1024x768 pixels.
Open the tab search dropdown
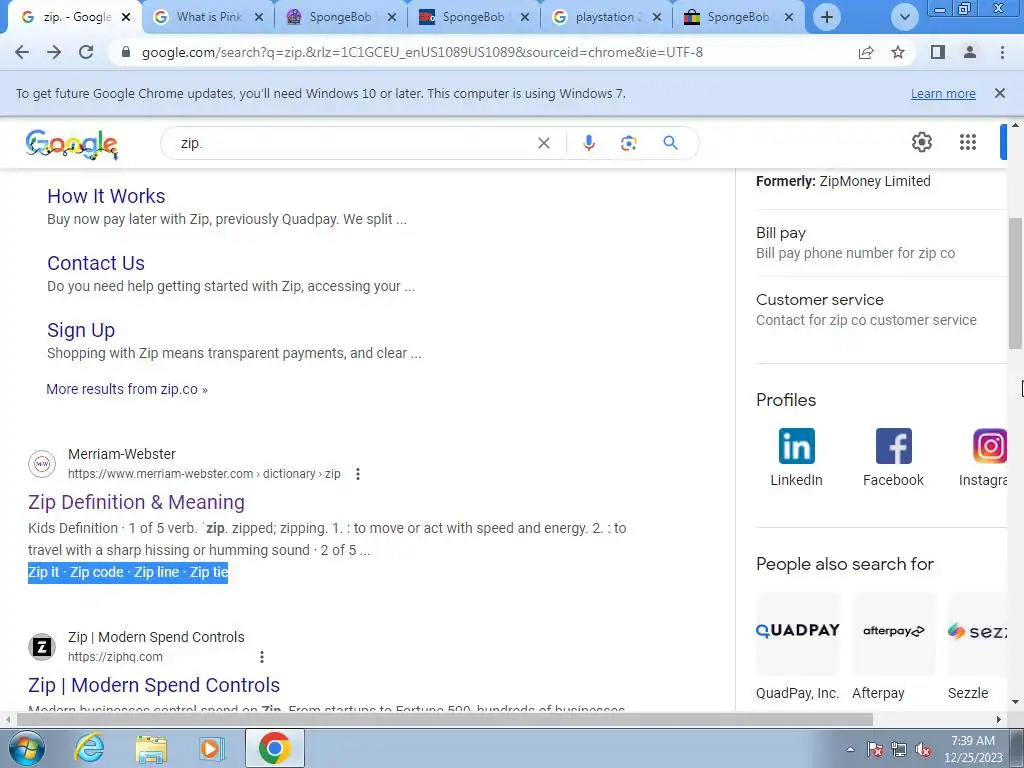coord(904,17)
